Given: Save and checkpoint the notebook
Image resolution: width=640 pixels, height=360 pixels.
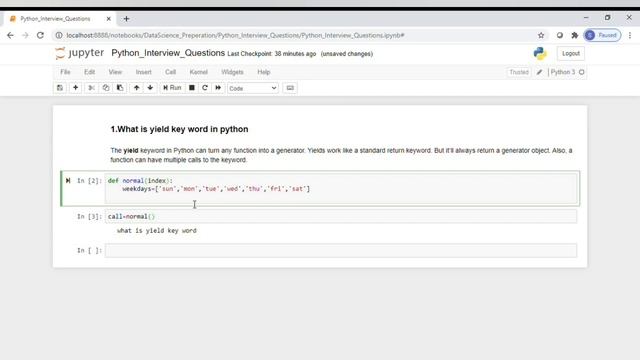Looking at the screenshot, I should point(60,88).
